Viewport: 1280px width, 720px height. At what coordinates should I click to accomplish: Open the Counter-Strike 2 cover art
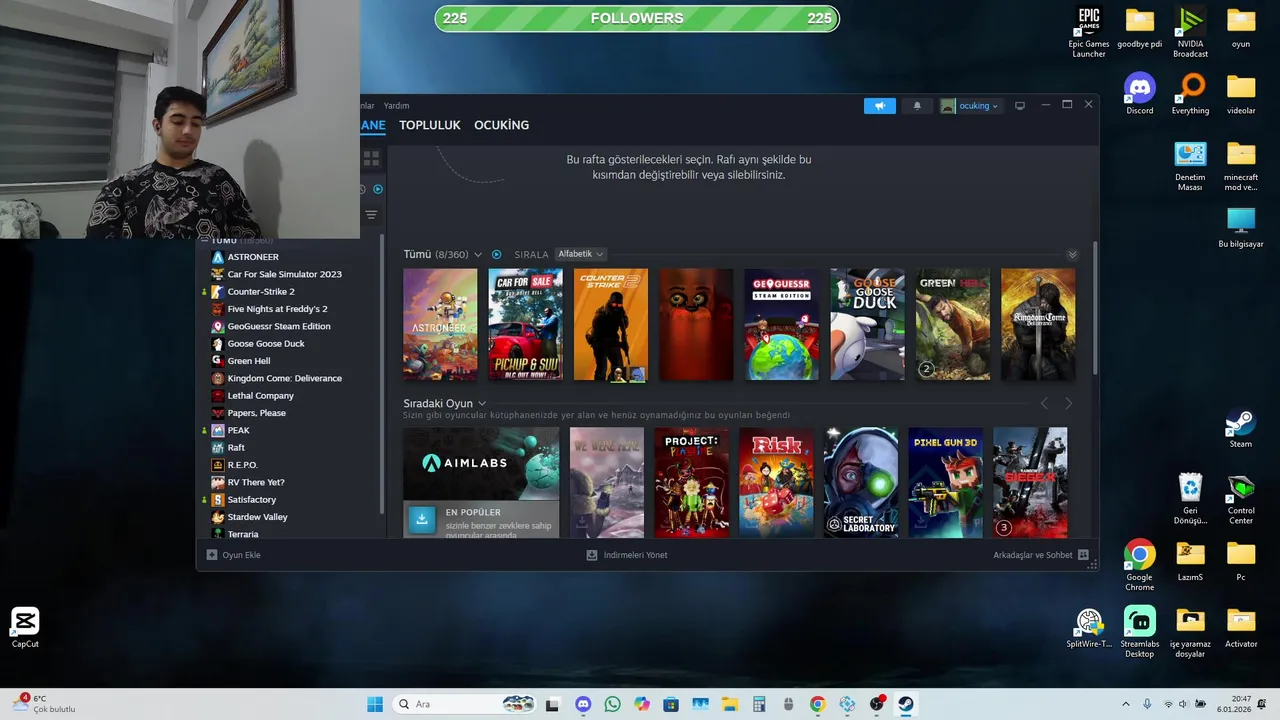611,324
